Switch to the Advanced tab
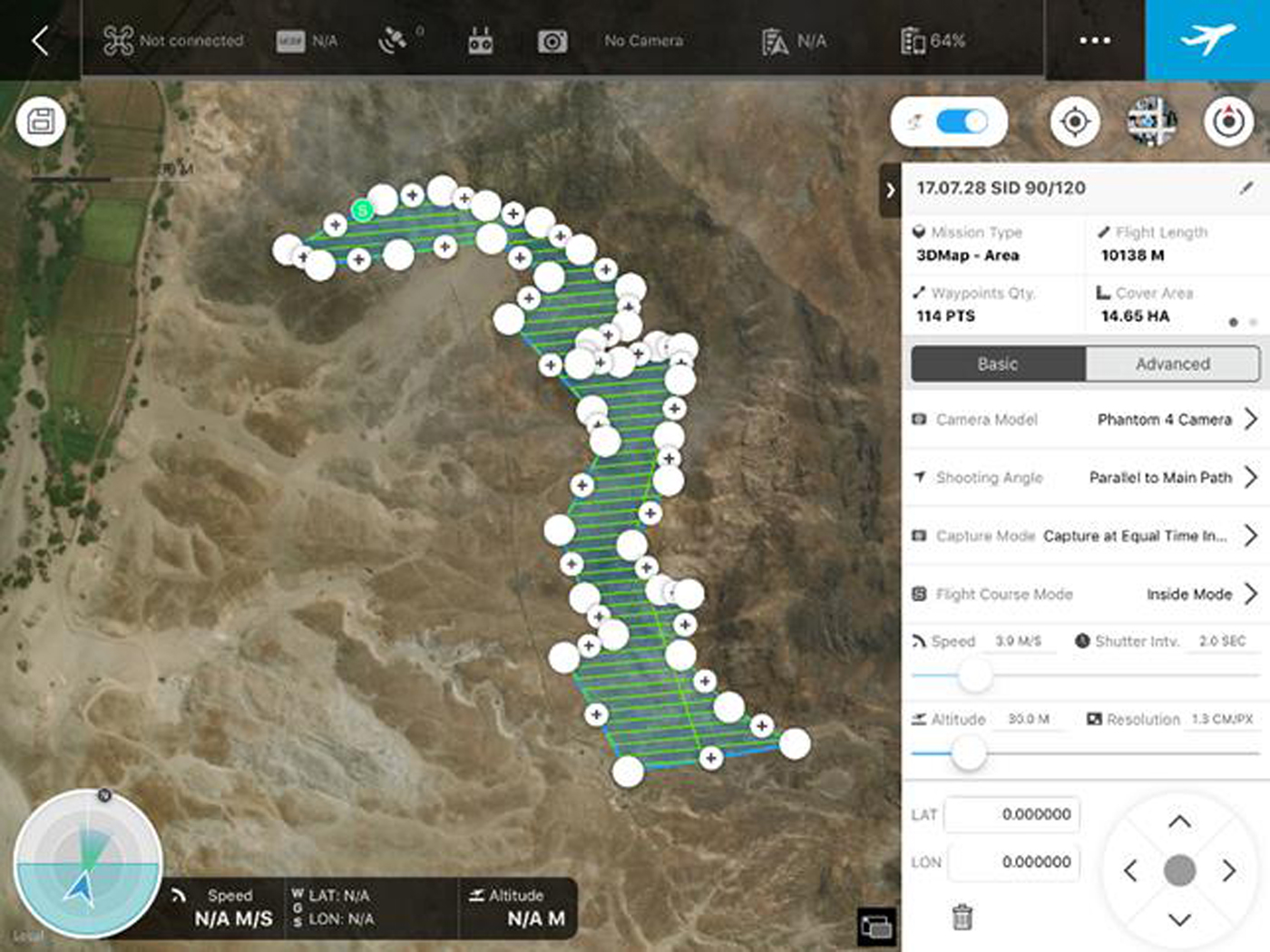This screenshot has height=952, width=1270. pos(1172,364)
